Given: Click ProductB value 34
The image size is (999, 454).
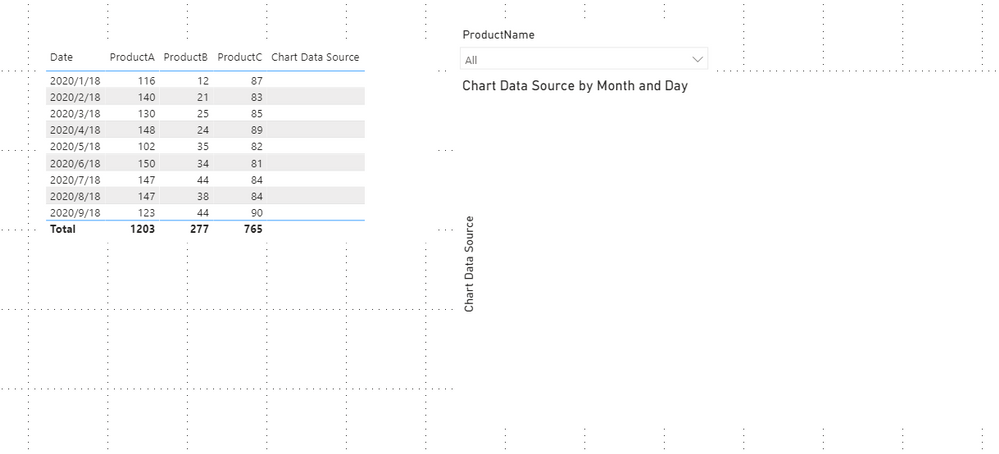Looking at the screenshot, I should tap(203, 163).
